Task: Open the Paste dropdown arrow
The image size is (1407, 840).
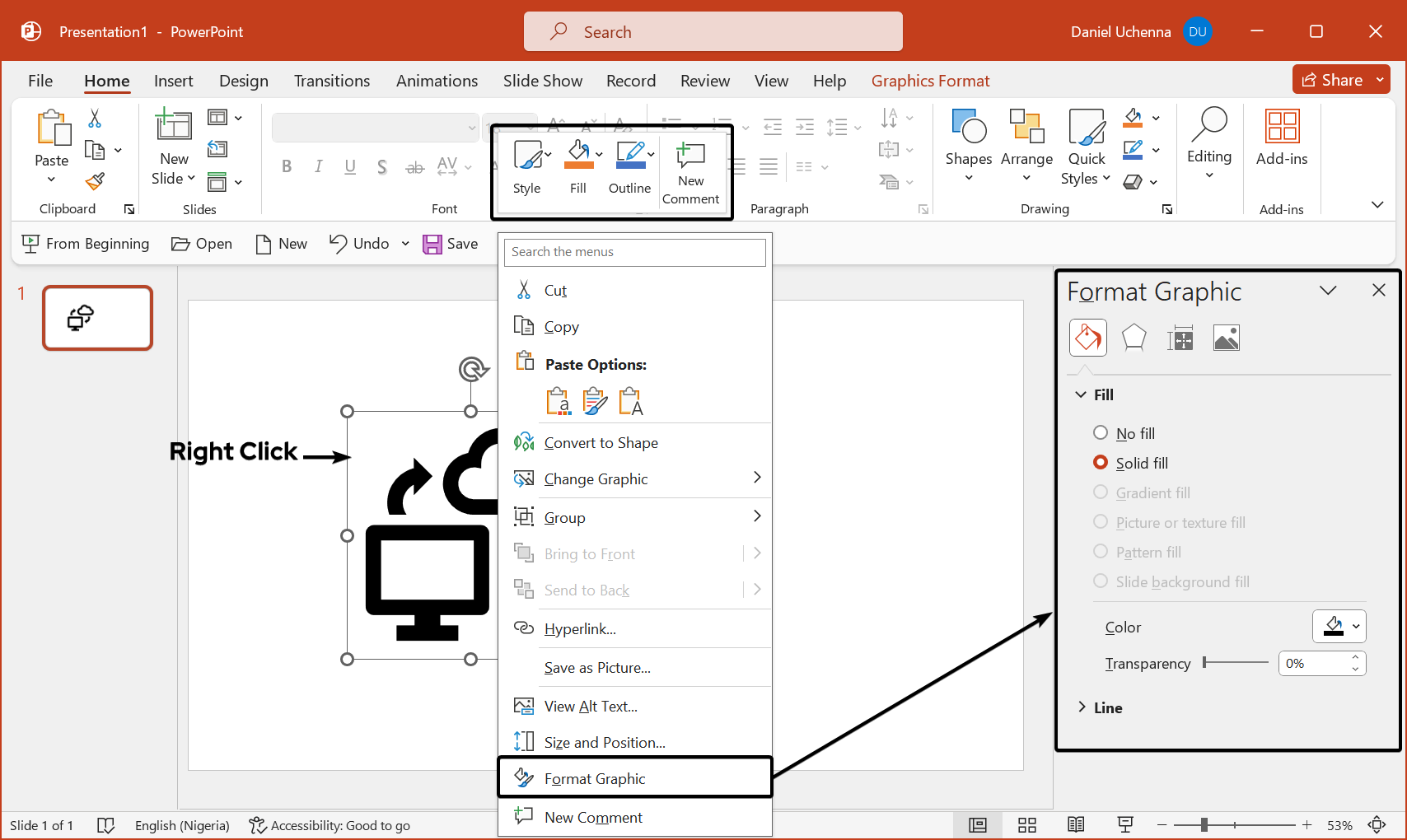Action: [x=51, y=180]
